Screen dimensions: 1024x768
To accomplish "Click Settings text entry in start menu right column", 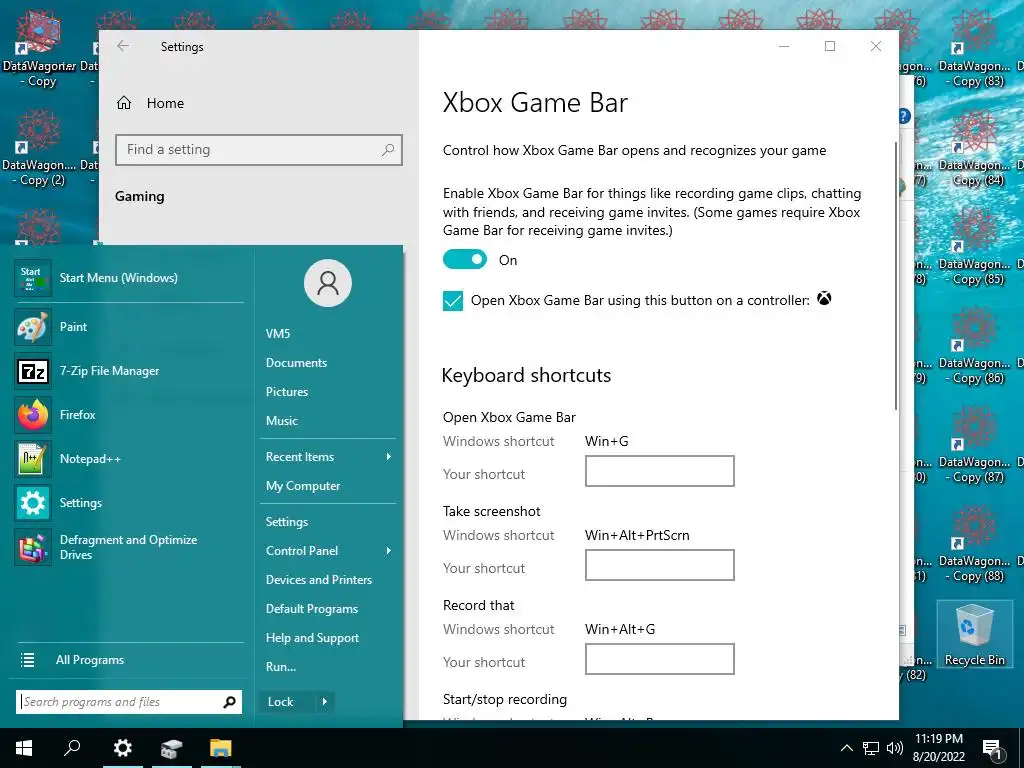I will coord(287,522).
